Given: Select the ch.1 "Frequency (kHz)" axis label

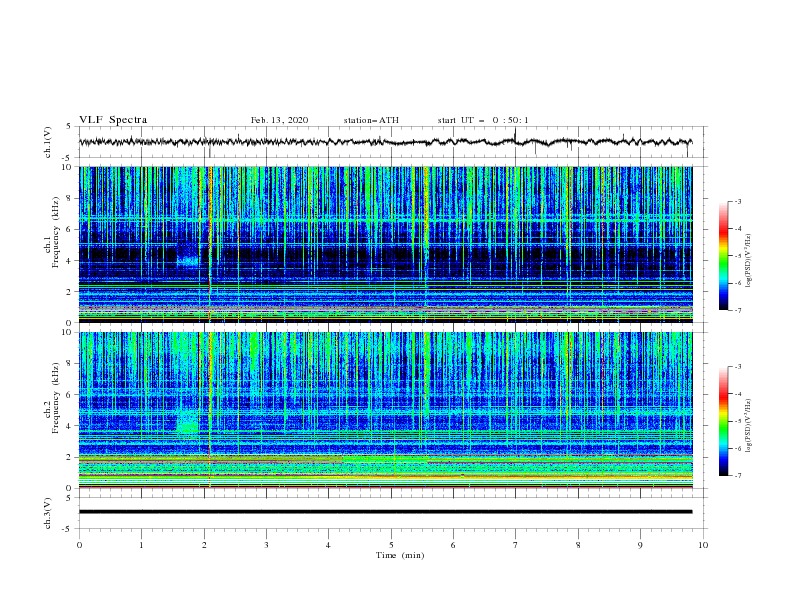Looking at the screenshot, I should [56, 232].
